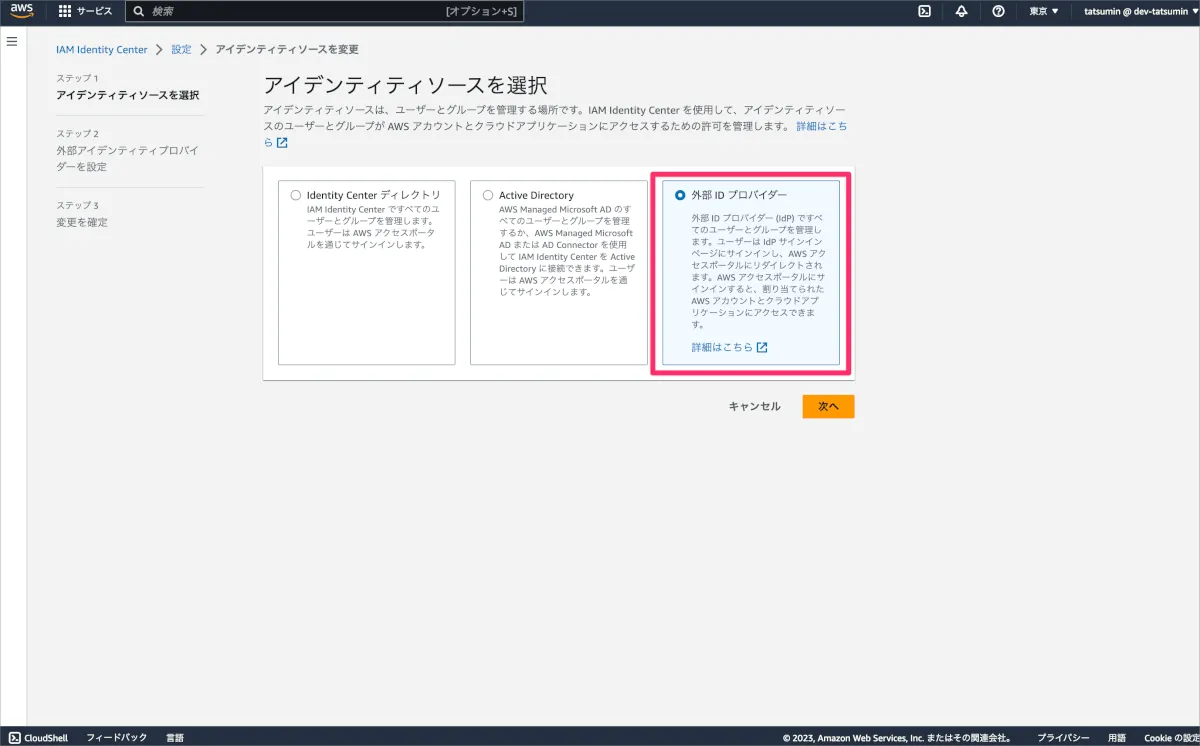Click the 次へ button
1200x746 pixels.
[827, 406]
